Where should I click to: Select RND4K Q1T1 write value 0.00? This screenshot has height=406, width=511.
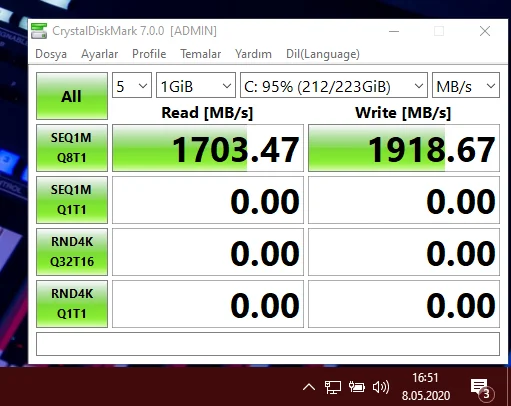(x=404, y=304)
